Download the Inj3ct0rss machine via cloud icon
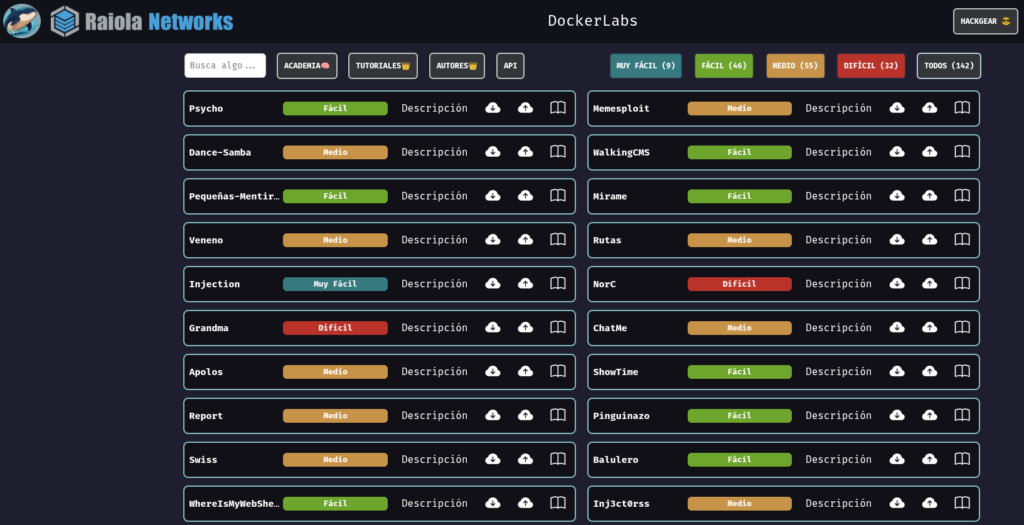 [897, 503]
